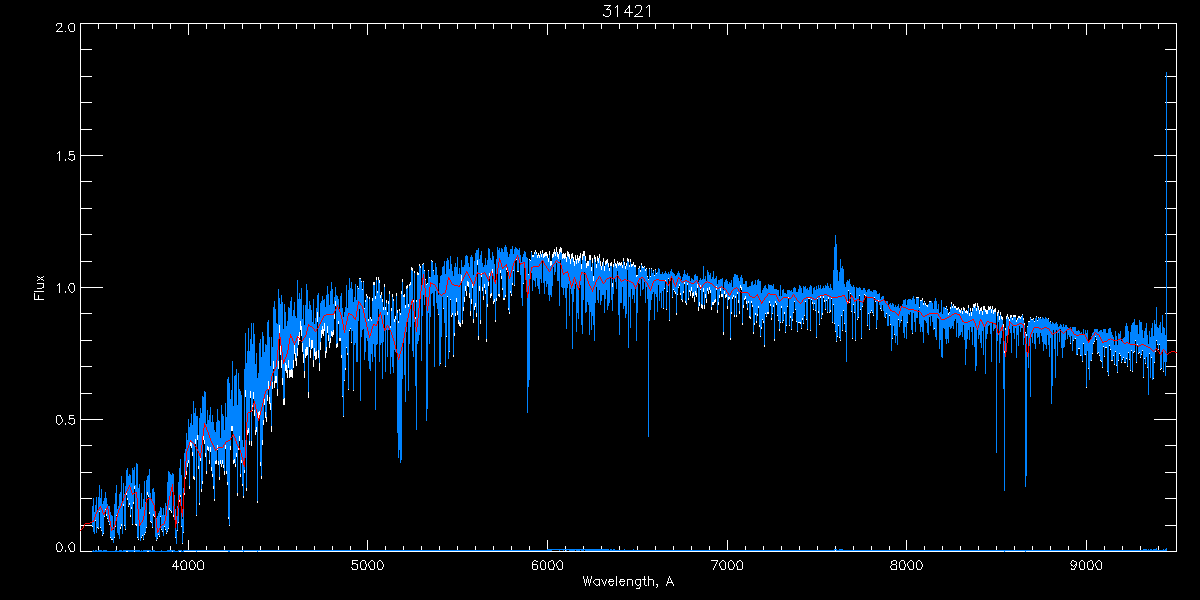
Task: Click the plot title 31421
Action: click(627, 11)
